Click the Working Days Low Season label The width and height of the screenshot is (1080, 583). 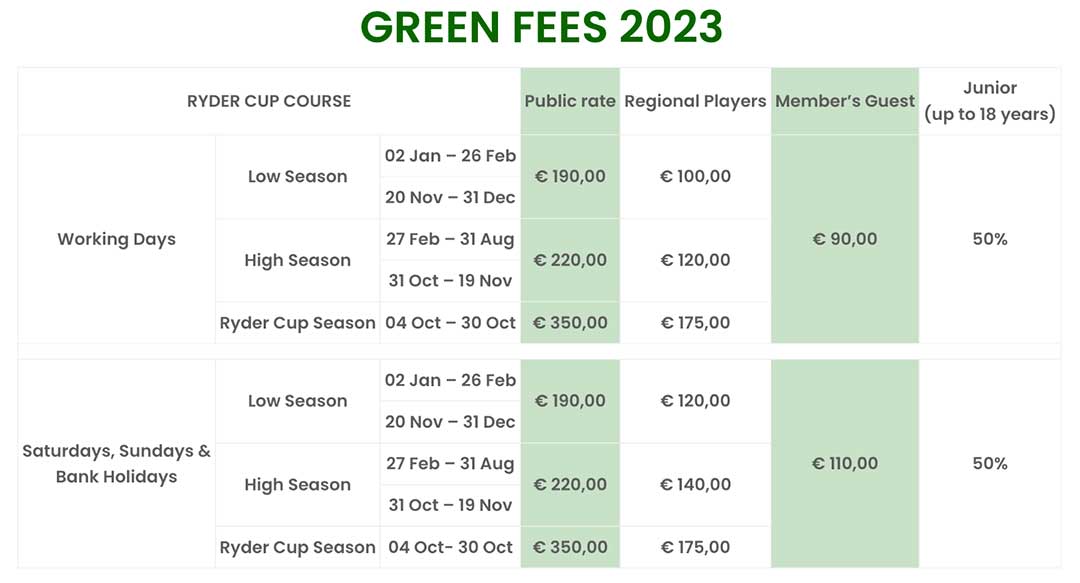(x=297, y=177)
